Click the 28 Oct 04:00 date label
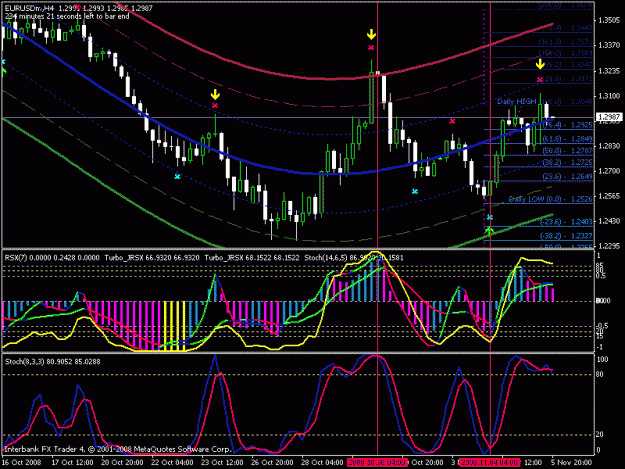Image resolution: width=625 pixels, height=469 pixels. coord(322,463)
